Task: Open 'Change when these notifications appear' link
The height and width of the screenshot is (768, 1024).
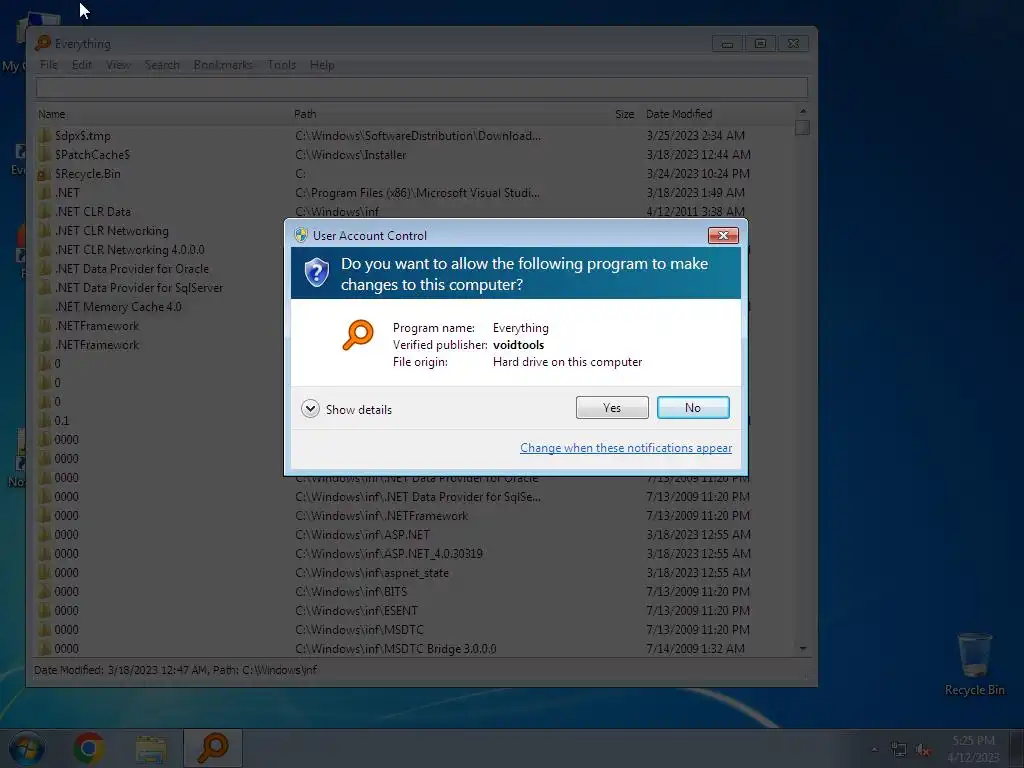Action: point(626,448)
